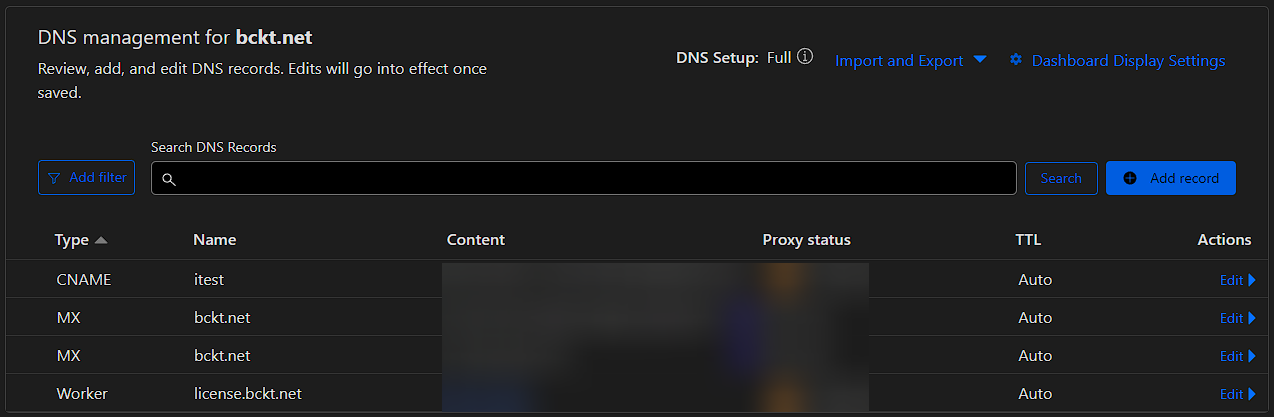Click the TTL column header
The height and width of the screenshot is (417, 1274).
point(1028,240)
